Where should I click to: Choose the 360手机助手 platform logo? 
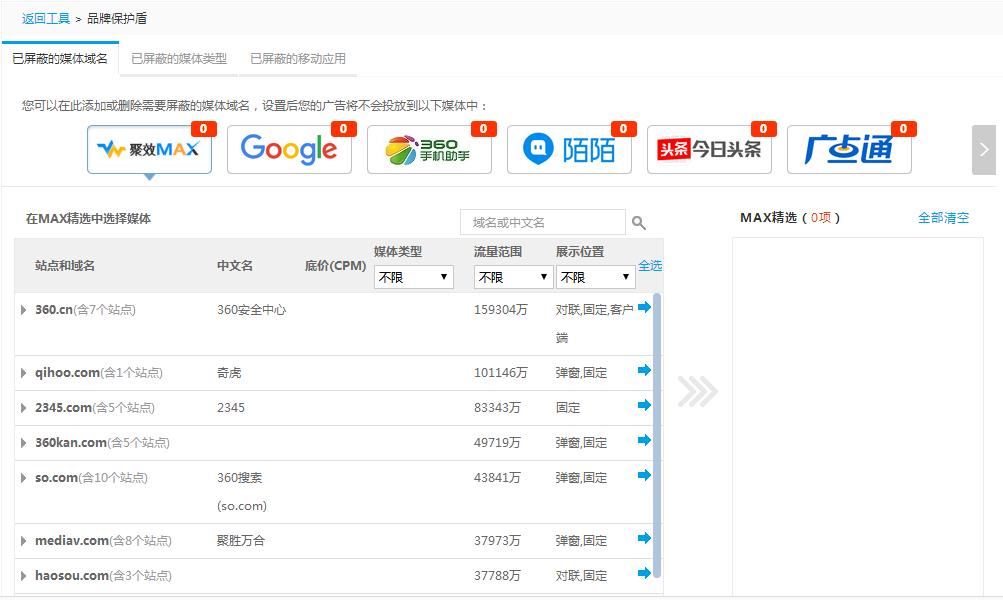point(429,150)
